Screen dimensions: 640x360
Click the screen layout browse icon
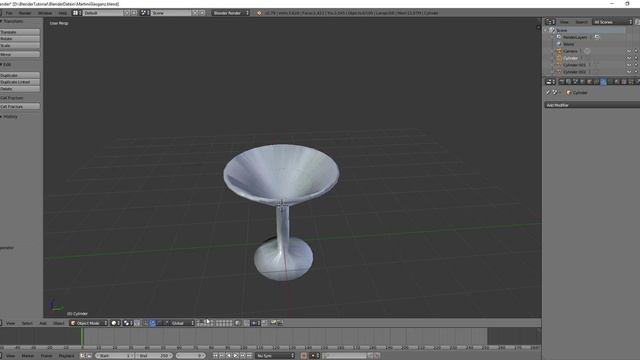coord(77,13)
